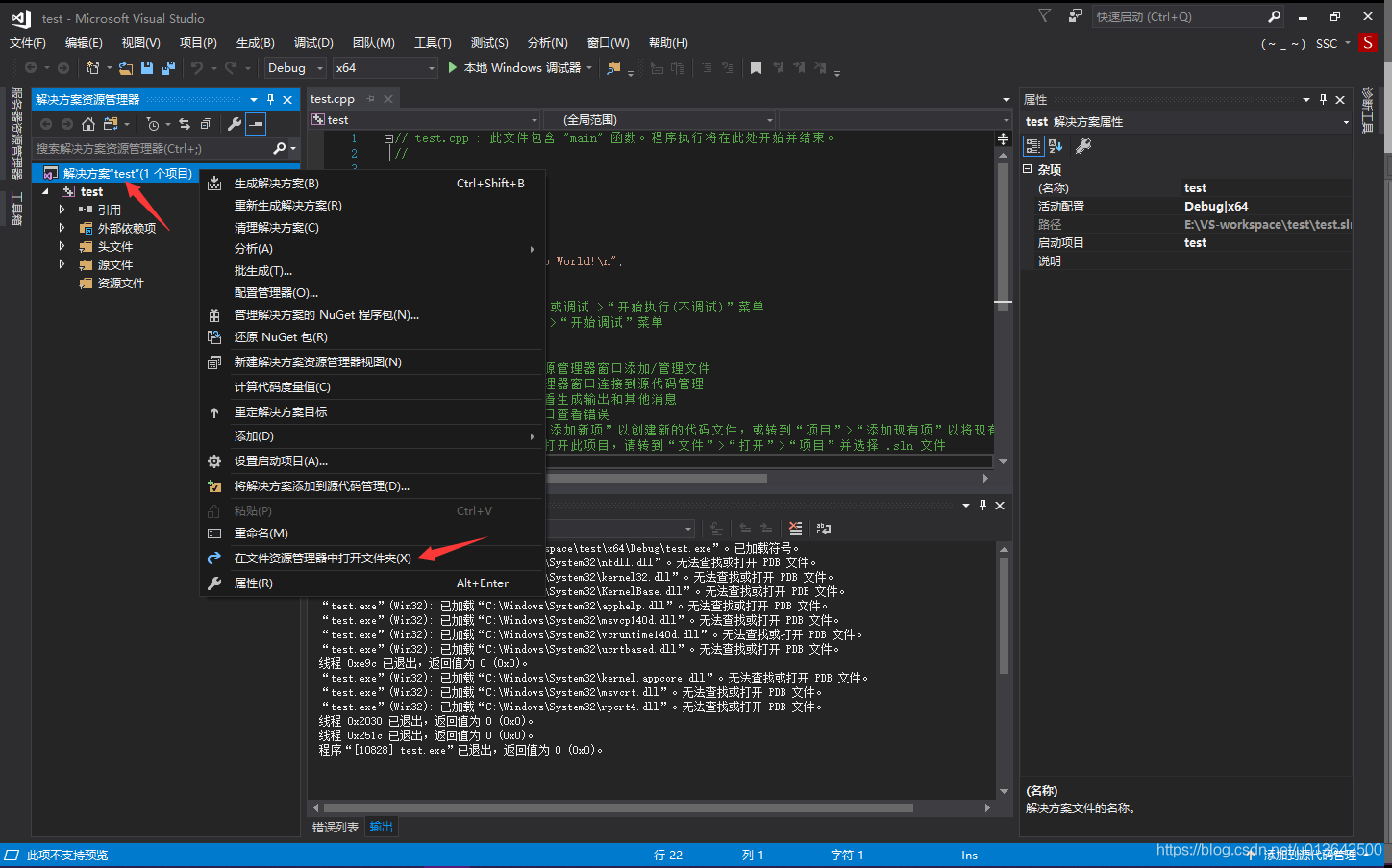The image size is (1392, 868).
Task: Switch to the 错误列表 tab
Action: tap(336, 827)
